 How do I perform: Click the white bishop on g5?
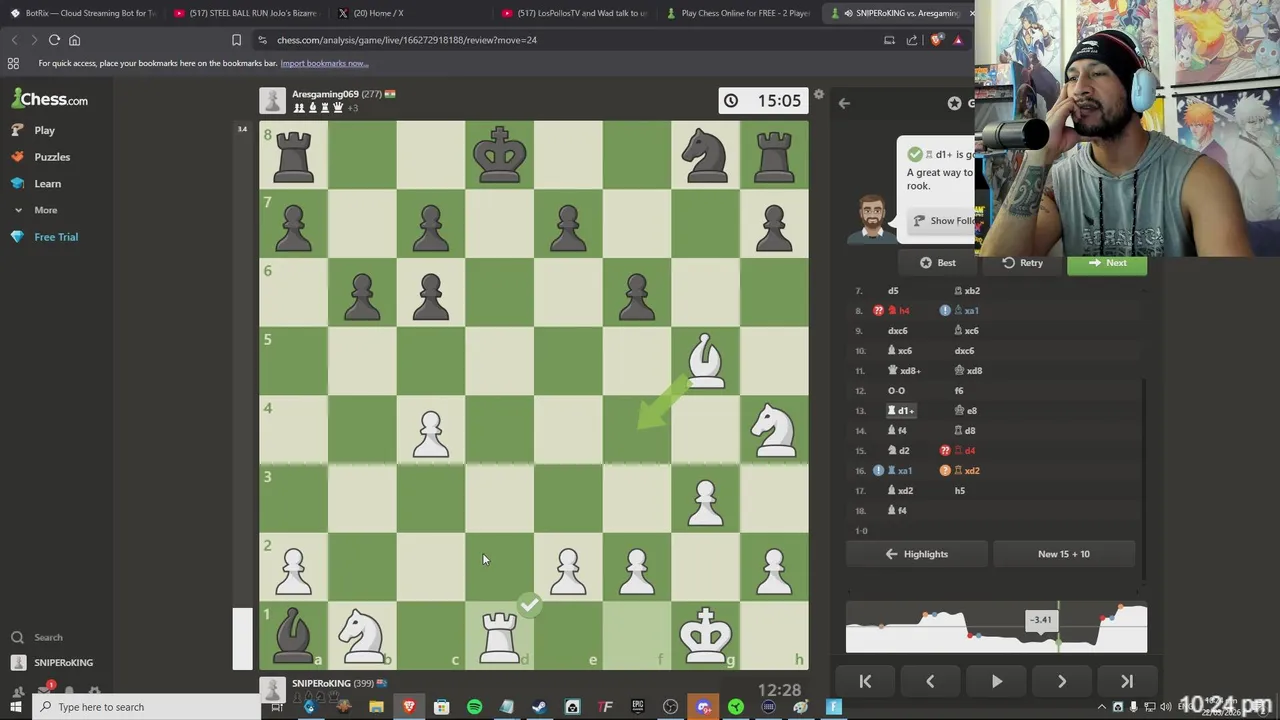tap(706, 361)
